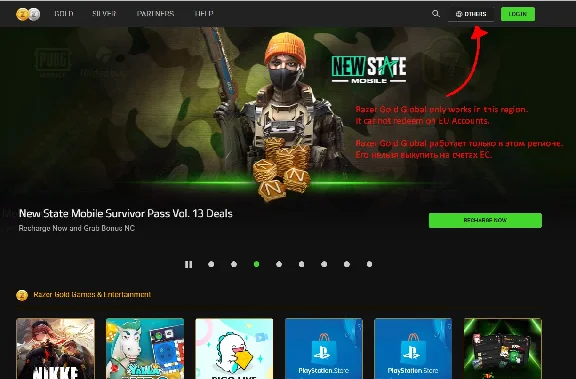
Task: Go to first carousel slide dot
Action: (x=211, y=264)
